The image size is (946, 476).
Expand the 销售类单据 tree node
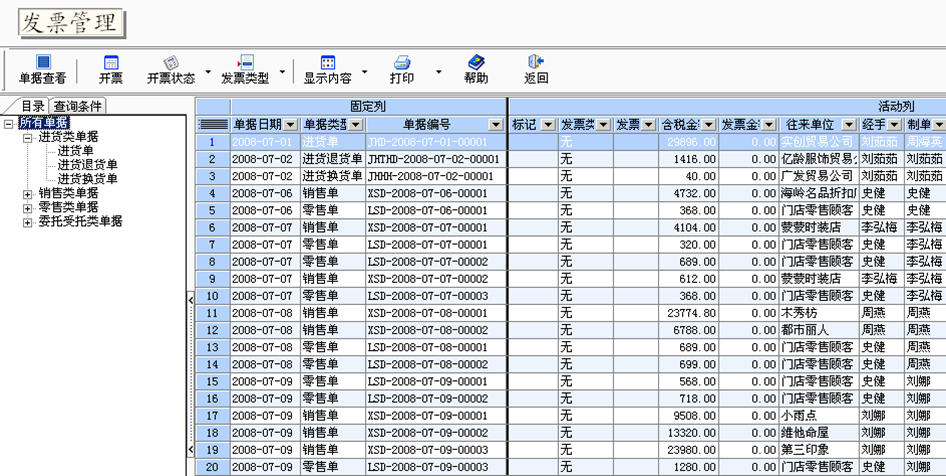click(x=27, y=193)
